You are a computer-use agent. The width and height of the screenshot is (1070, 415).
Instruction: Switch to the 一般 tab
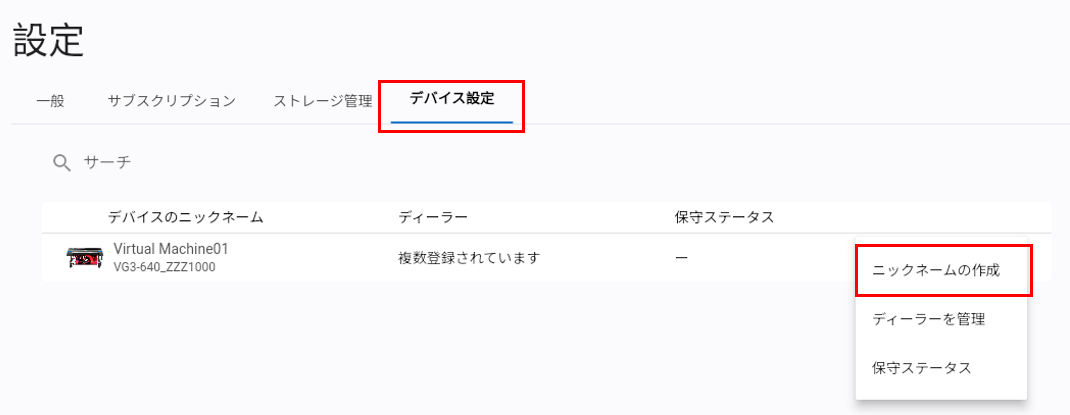coord(50,100)
